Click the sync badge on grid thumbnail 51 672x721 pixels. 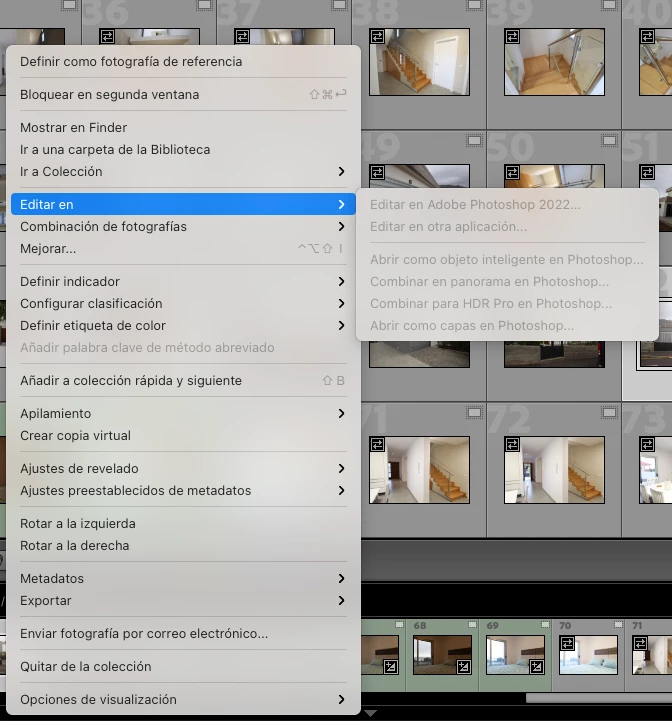click(647, 173)
